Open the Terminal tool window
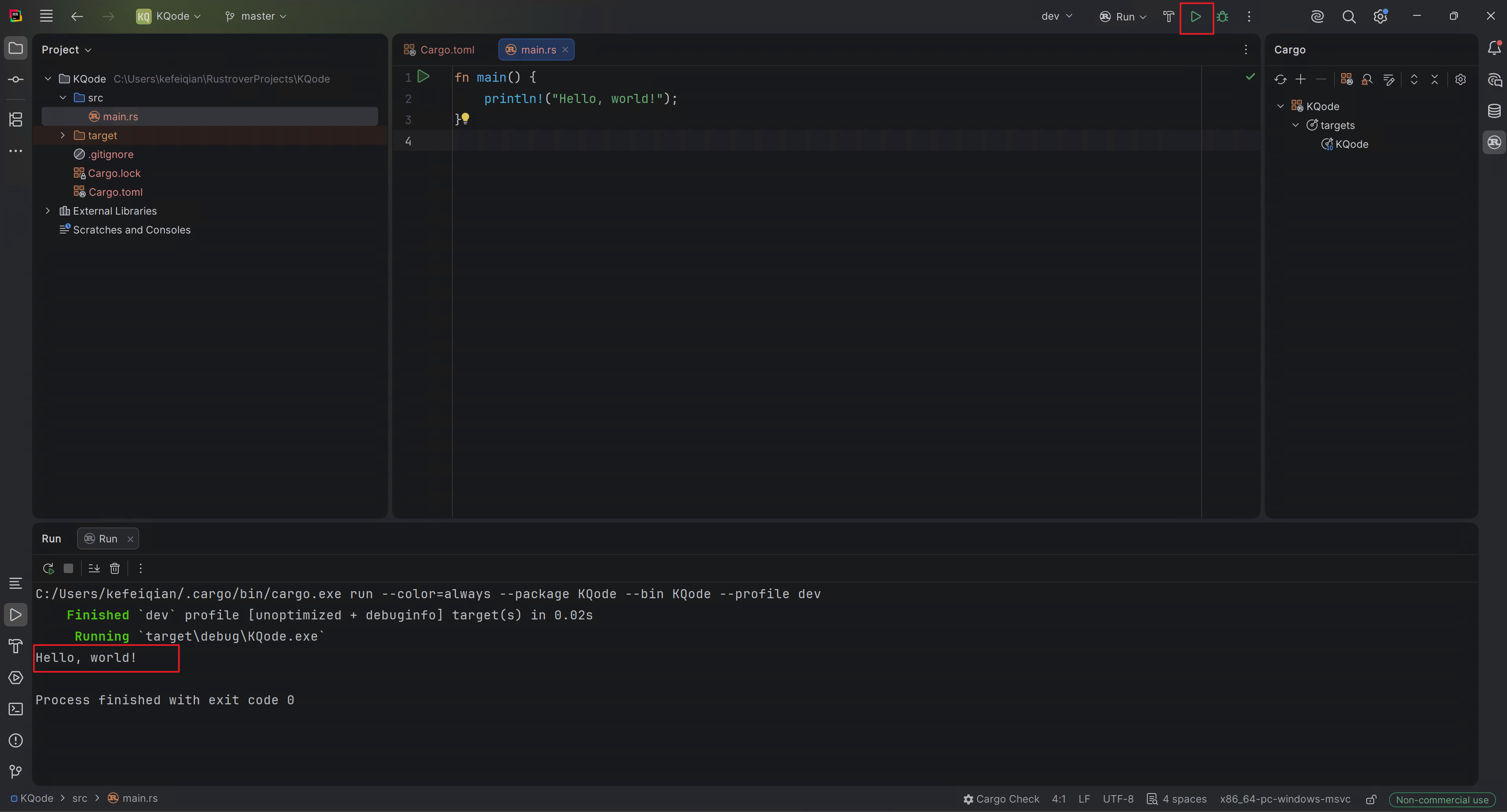The image size is (1507, 812). pyautogui.click(x=16, y=709)
